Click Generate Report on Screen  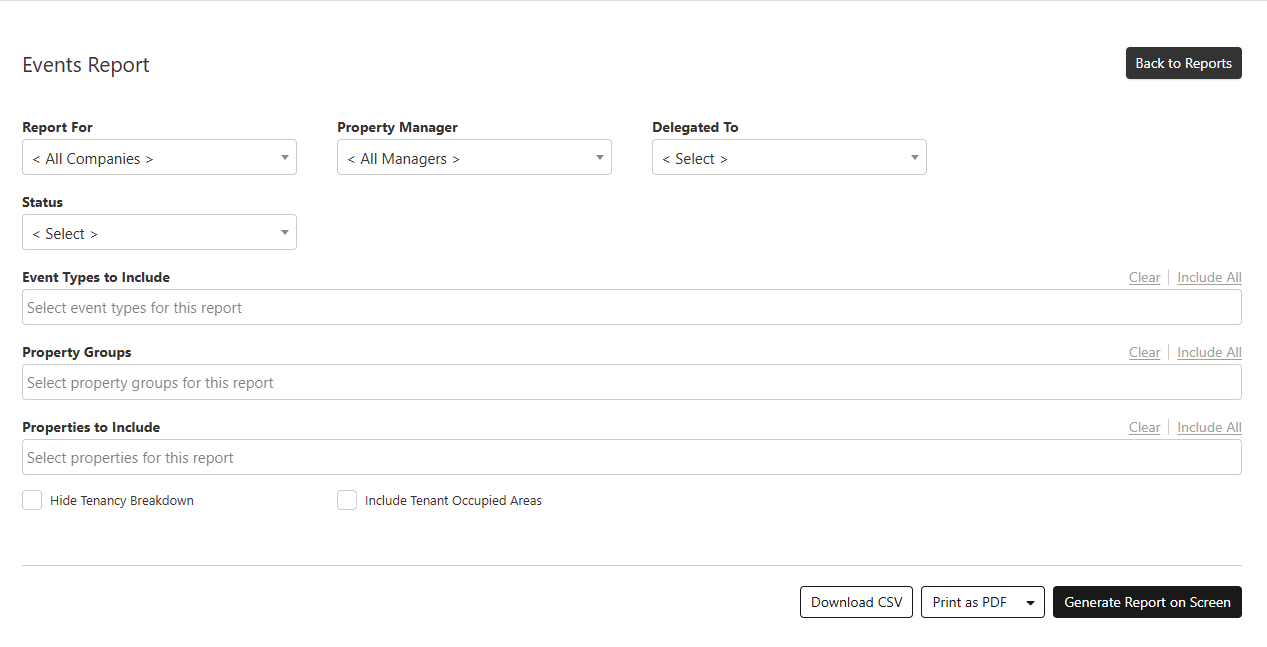point(1147,602)
